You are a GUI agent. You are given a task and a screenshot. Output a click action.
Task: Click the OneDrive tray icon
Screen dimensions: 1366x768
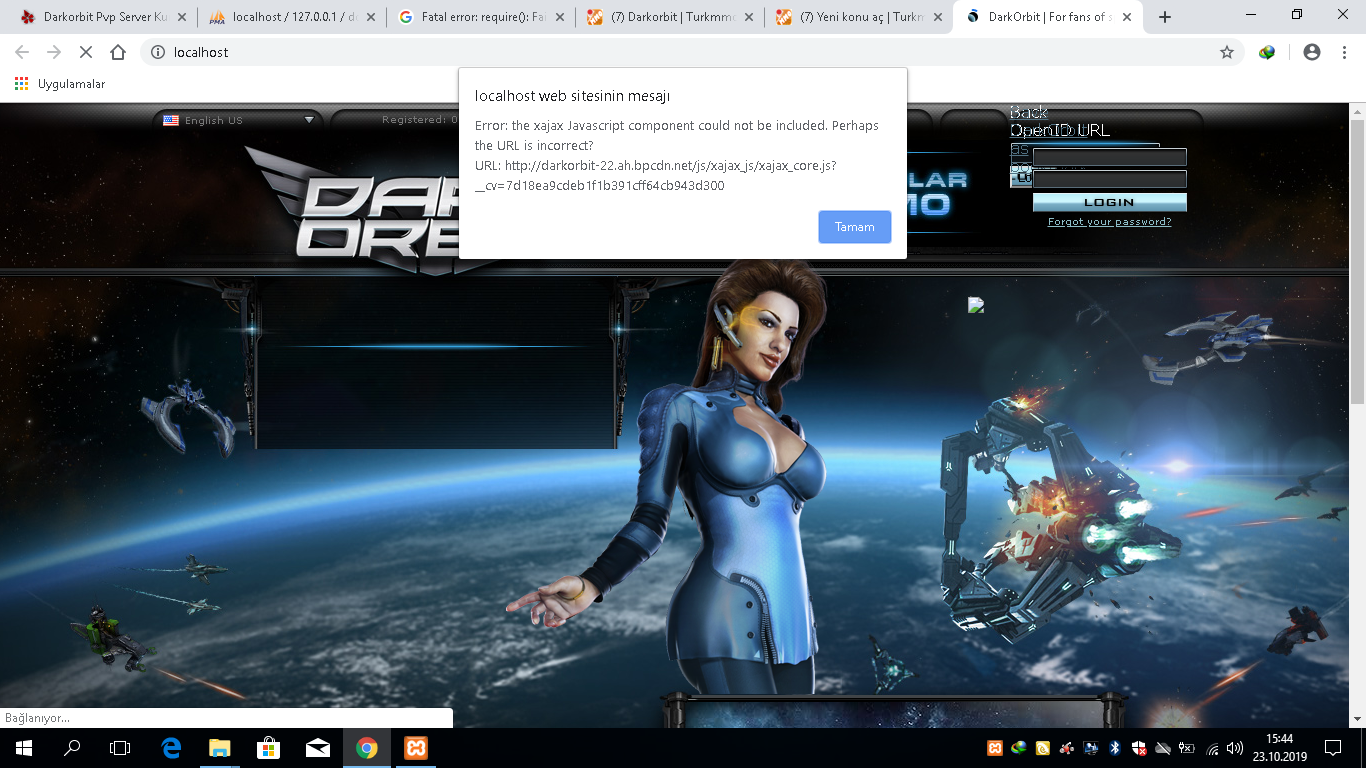[x=1163, y=748]
